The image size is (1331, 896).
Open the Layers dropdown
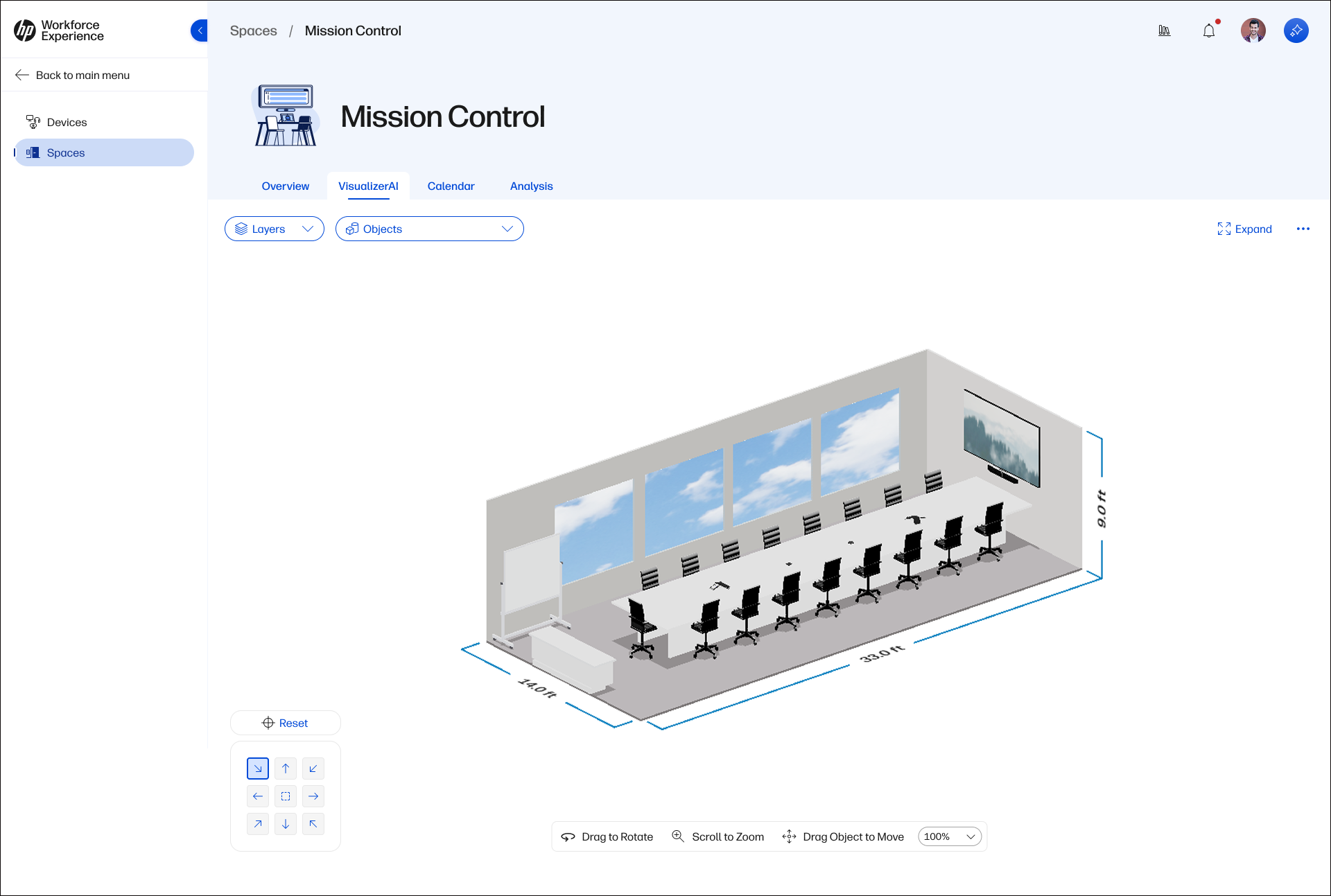275,229
